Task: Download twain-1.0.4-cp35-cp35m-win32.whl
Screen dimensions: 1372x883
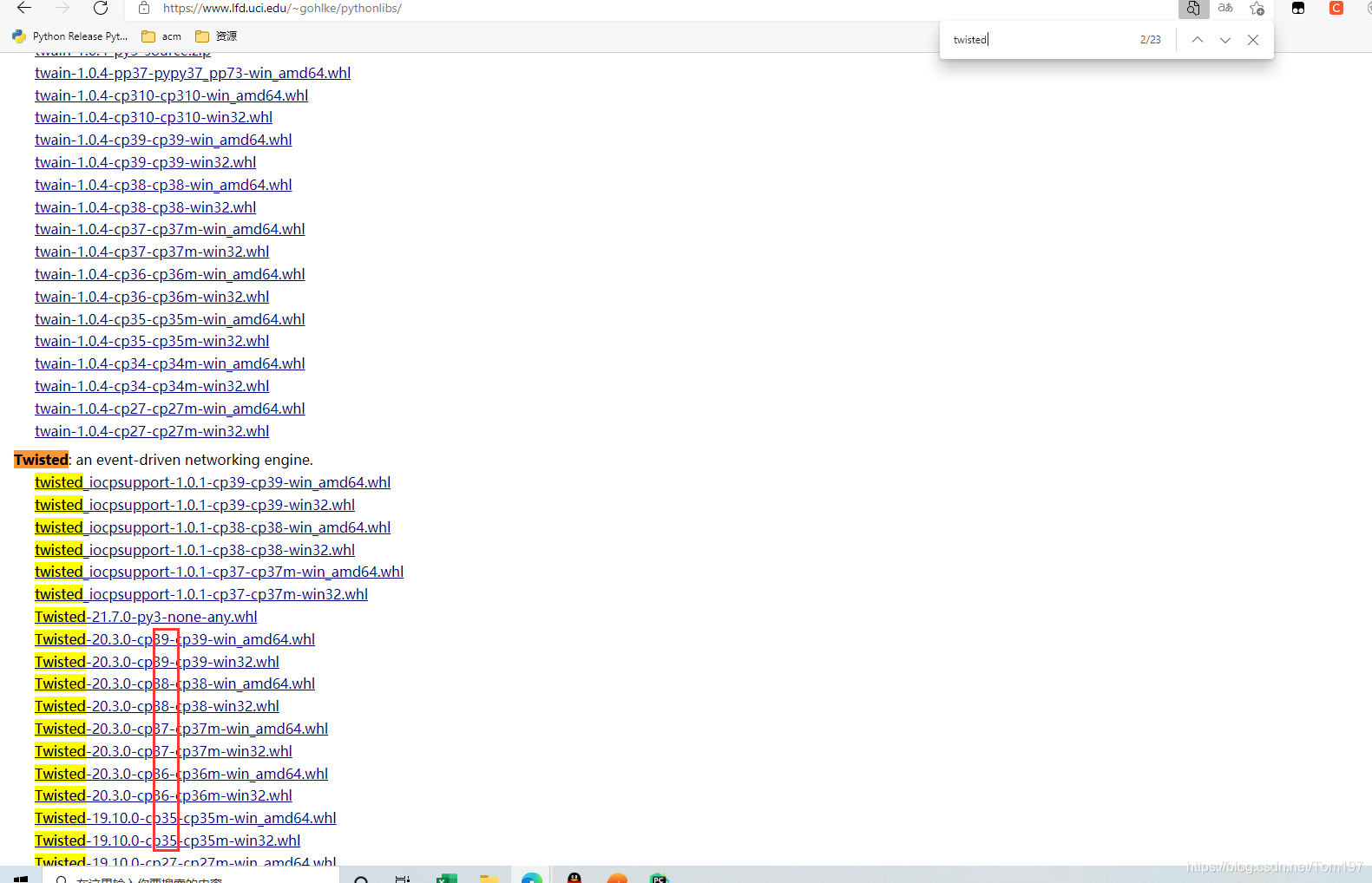Action: click(x=152, y=341)
